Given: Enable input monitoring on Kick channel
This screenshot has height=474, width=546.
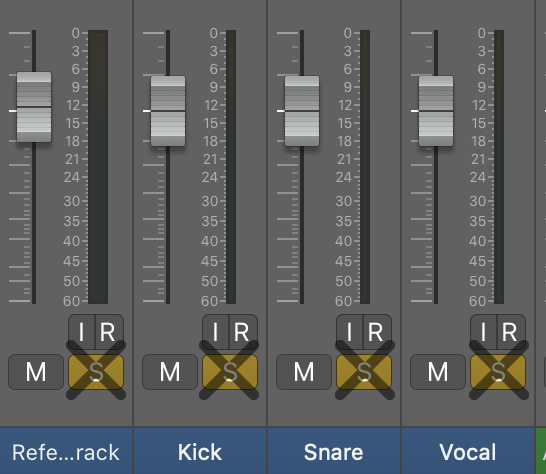Looking at the screenshot, I should (x=216, y=332).
